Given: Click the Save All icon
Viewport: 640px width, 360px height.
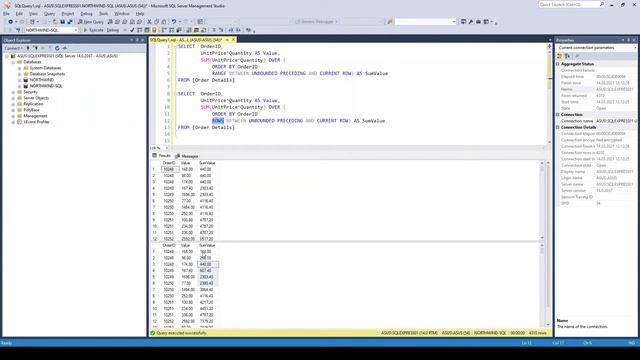Looking at the screenshot, I should 70,22.
